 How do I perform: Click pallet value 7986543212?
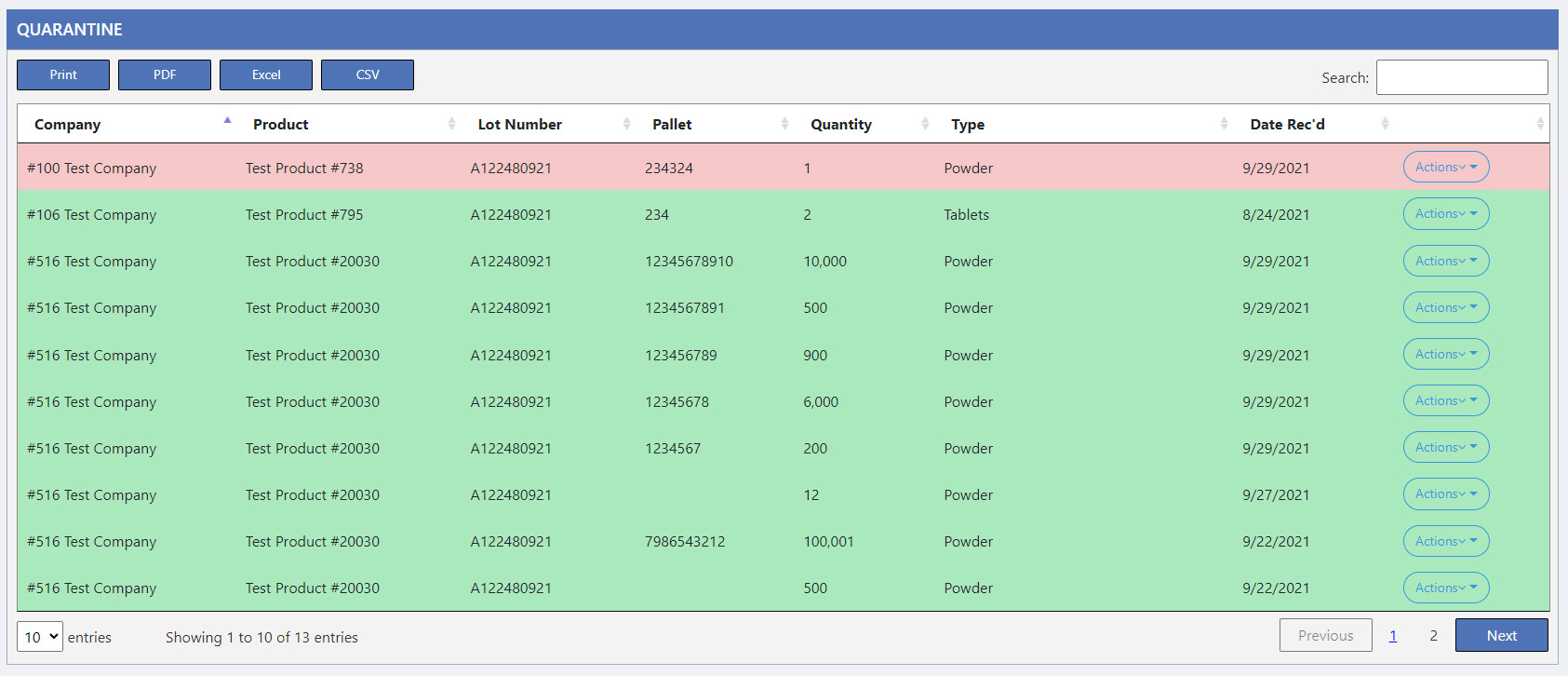685,541
